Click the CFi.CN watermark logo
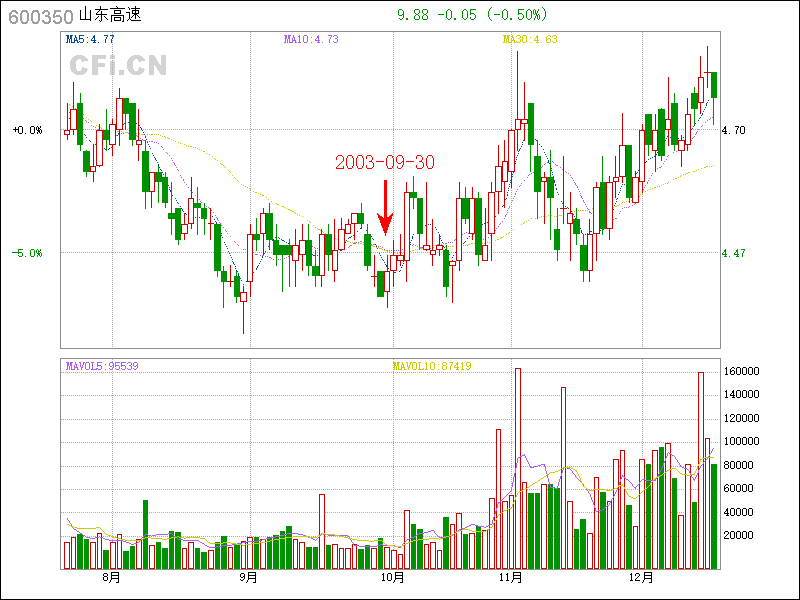Viewport: 800px width, 600px height. tap(118, 66)
